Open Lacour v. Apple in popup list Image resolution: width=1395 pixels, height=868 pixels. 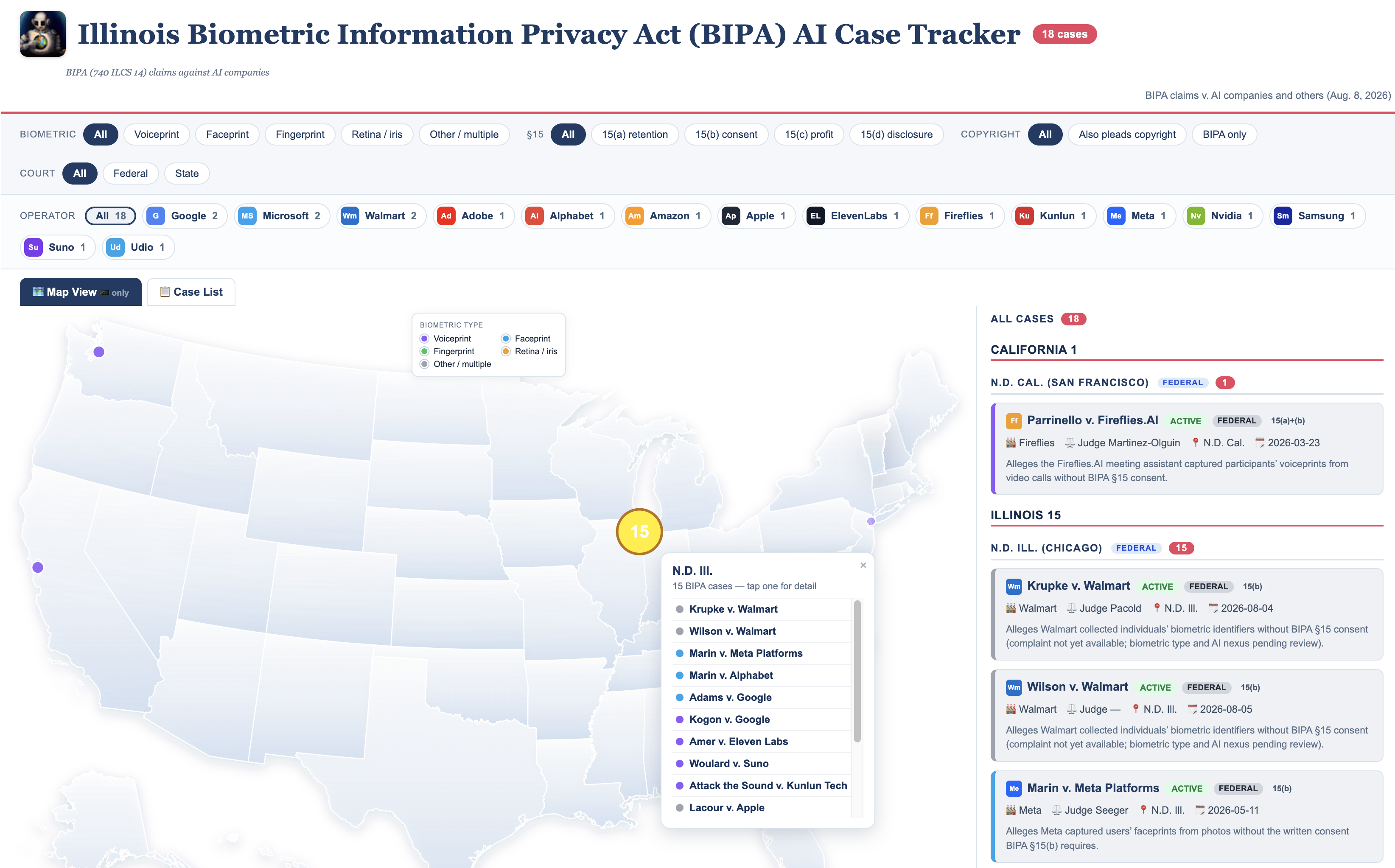pos(761,808)
